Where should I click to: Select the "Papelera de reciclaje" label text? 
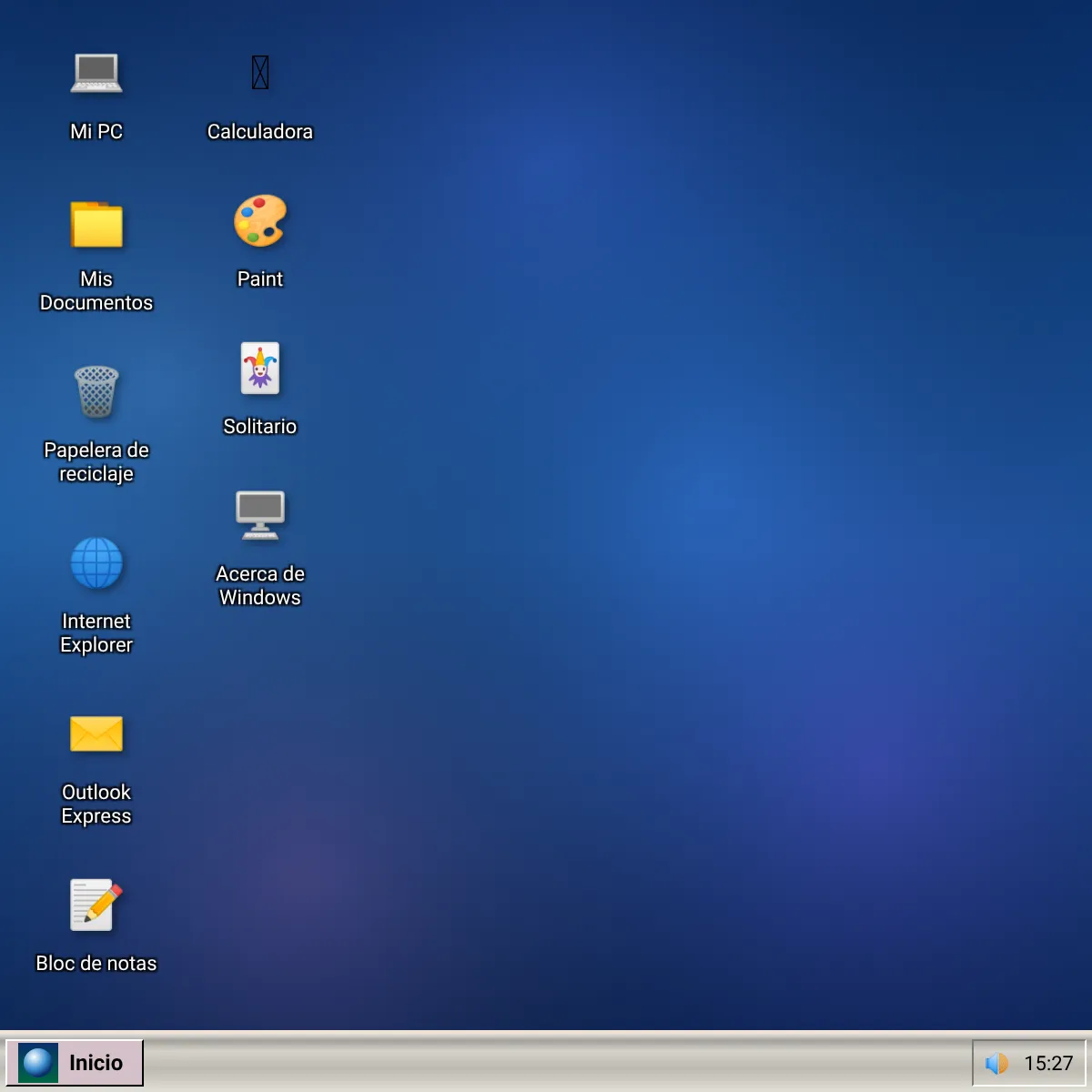(x=96, y=461)
